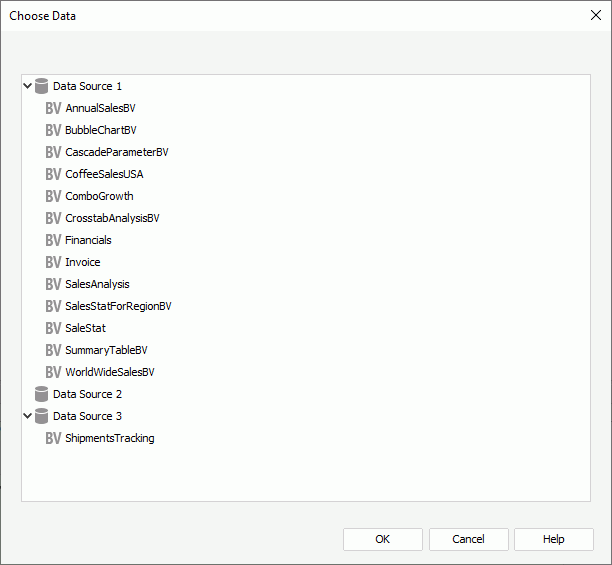Select the Invoice business view
Image resolution: width=612 pixels, height=565 pixels.
[x=83, y=262]
